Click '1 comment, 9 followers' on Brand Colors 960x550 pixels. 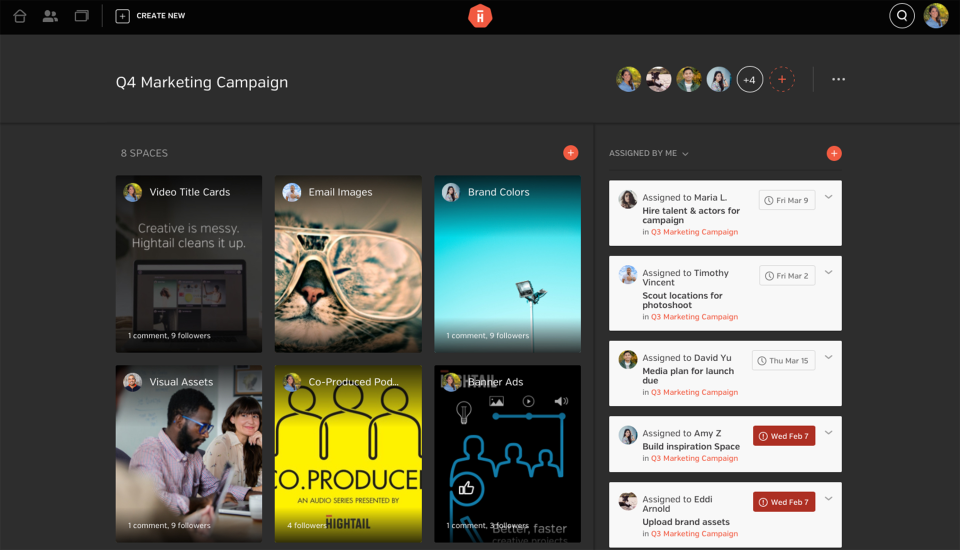pos(487,336)
